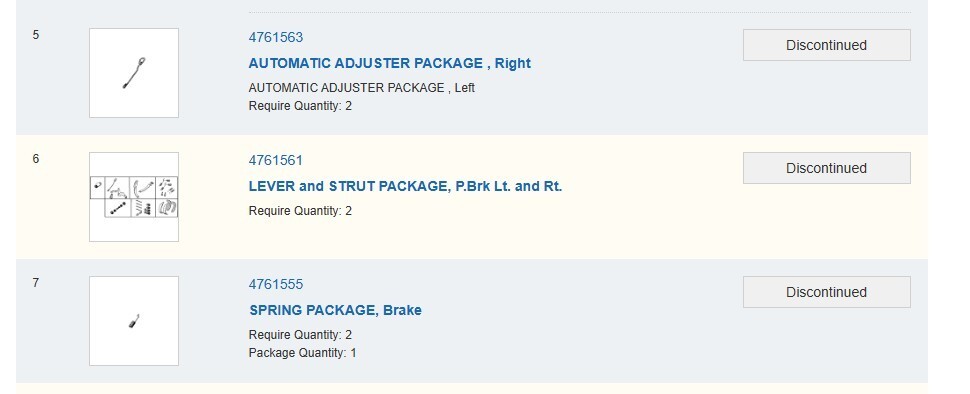Click the AUTOMATIC ADJUSTER PACKAGE , Left text

coord(362,88)
